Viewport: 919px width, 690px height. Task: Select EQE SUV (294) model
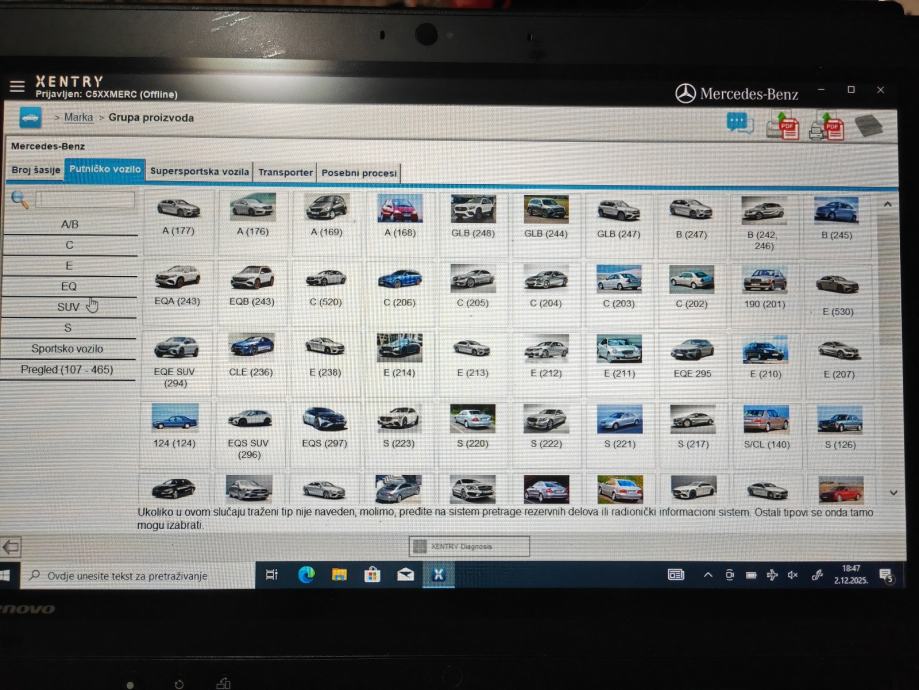175,360
